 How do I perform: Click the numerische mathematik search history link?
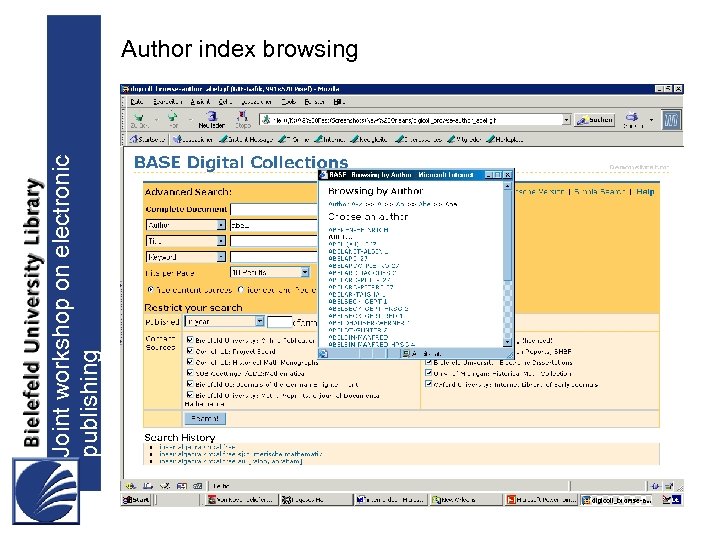coord(240,454)
